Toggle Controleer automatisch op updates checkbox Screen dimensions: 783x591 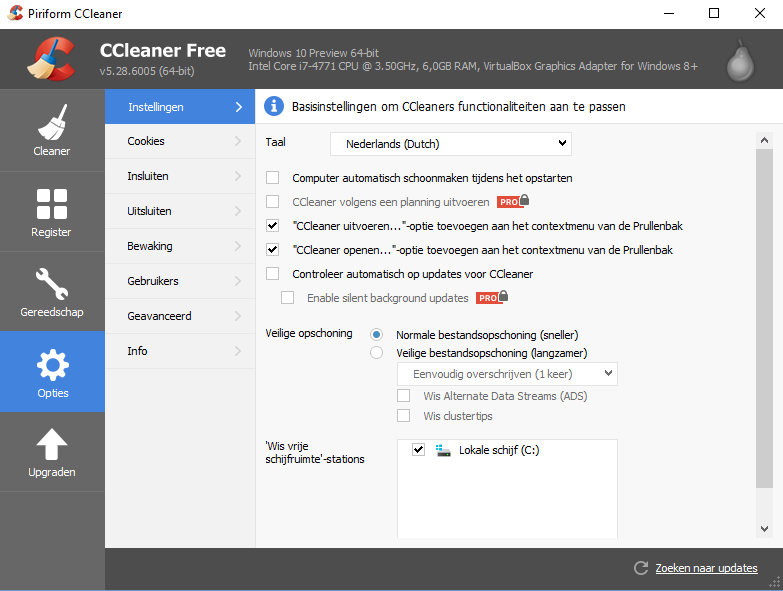tap(273, 274)
